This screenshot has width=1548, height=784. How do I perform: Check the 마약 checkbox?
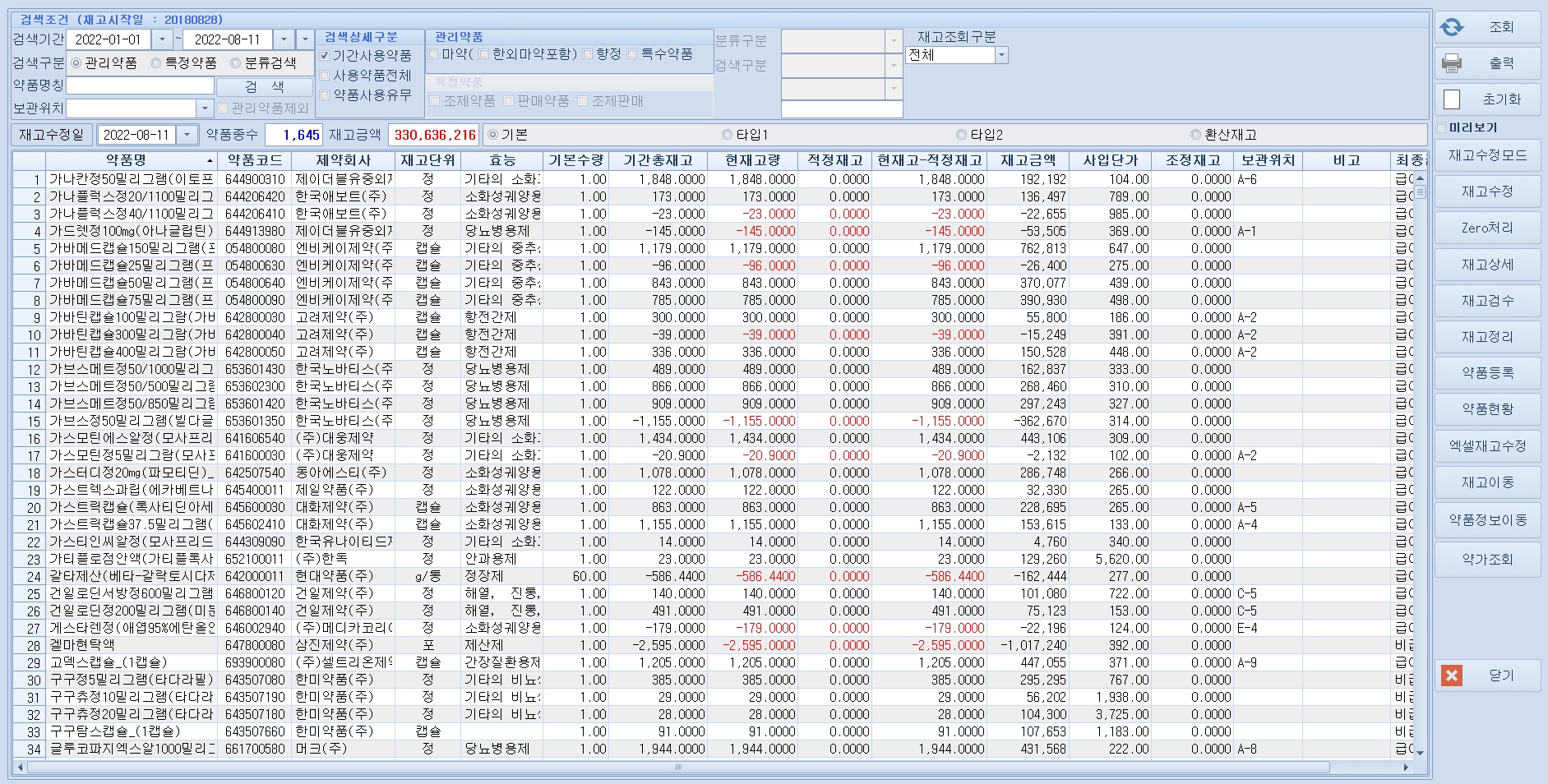point(434,54)
